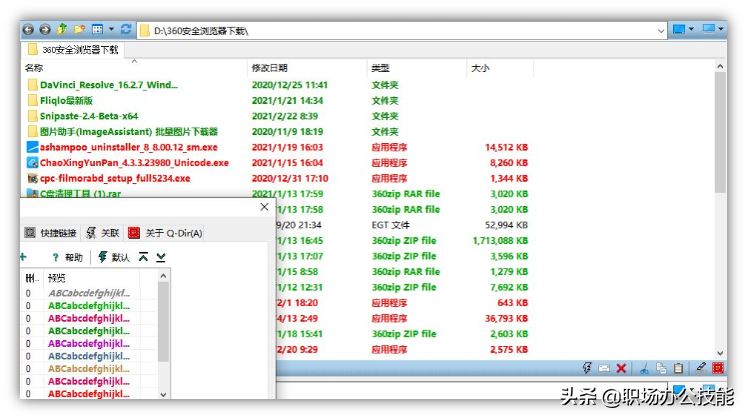The width and height of the screenshot is (747, 419).
Task: Click the 默认 default button
Action: (113, 258)
